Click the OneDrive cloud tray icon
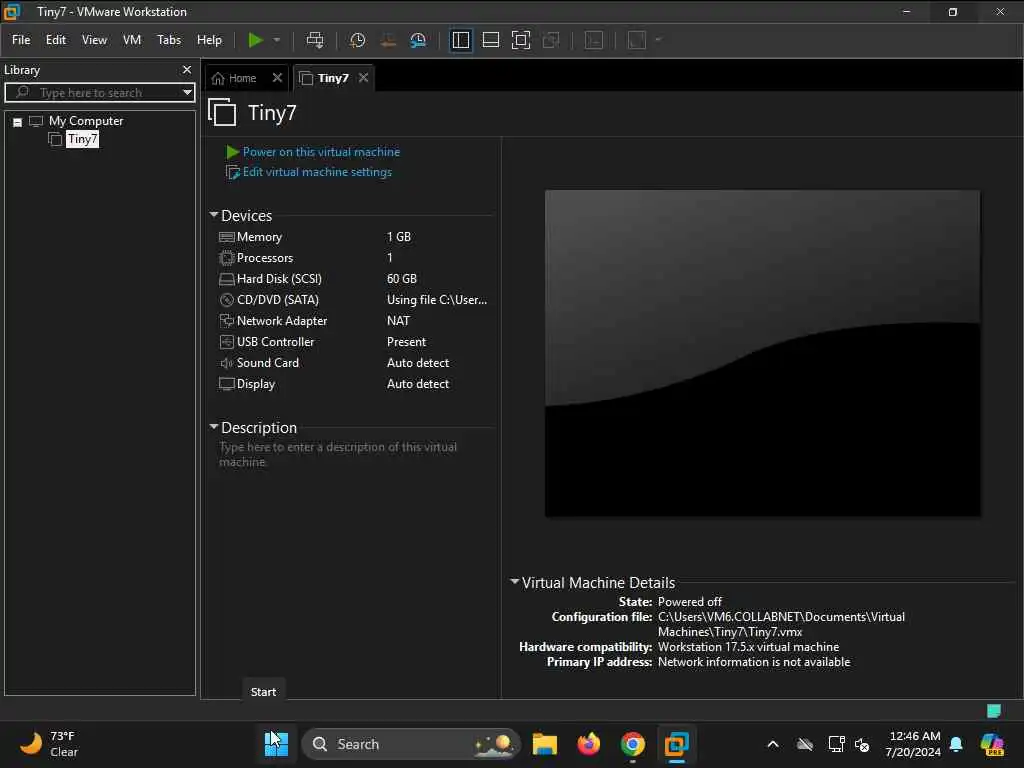This screenshot has width=1024, height=768. [805, 744]
